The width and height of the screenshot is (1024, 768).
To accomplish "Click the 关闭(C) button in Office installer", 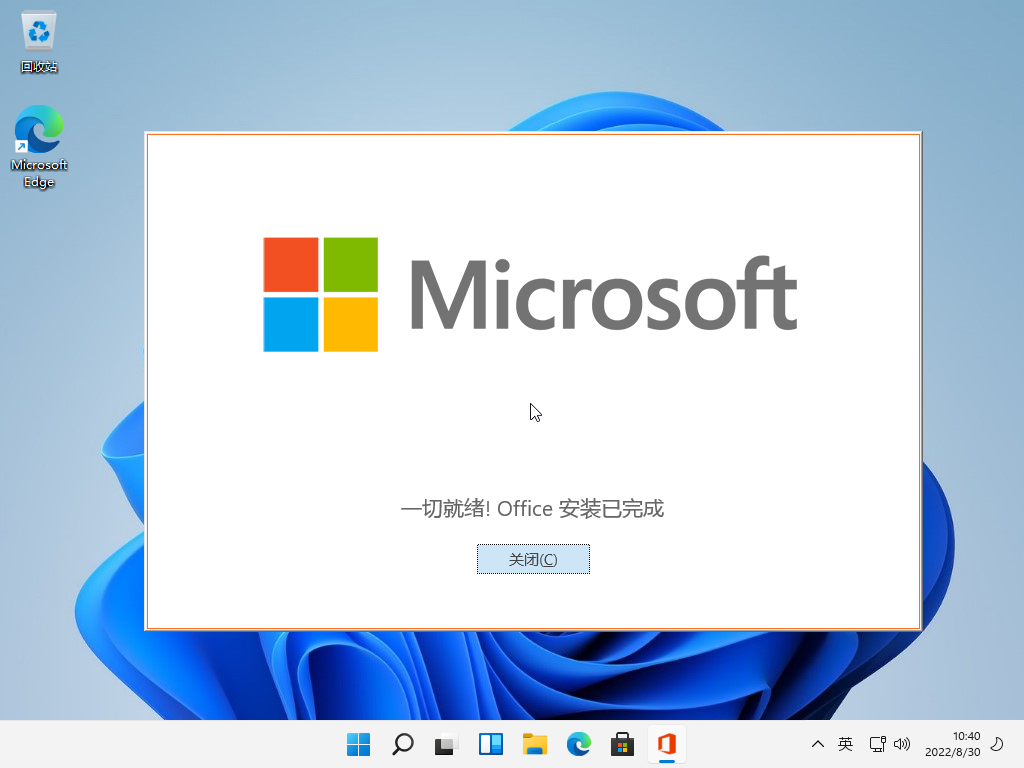I will click(533, 559).
